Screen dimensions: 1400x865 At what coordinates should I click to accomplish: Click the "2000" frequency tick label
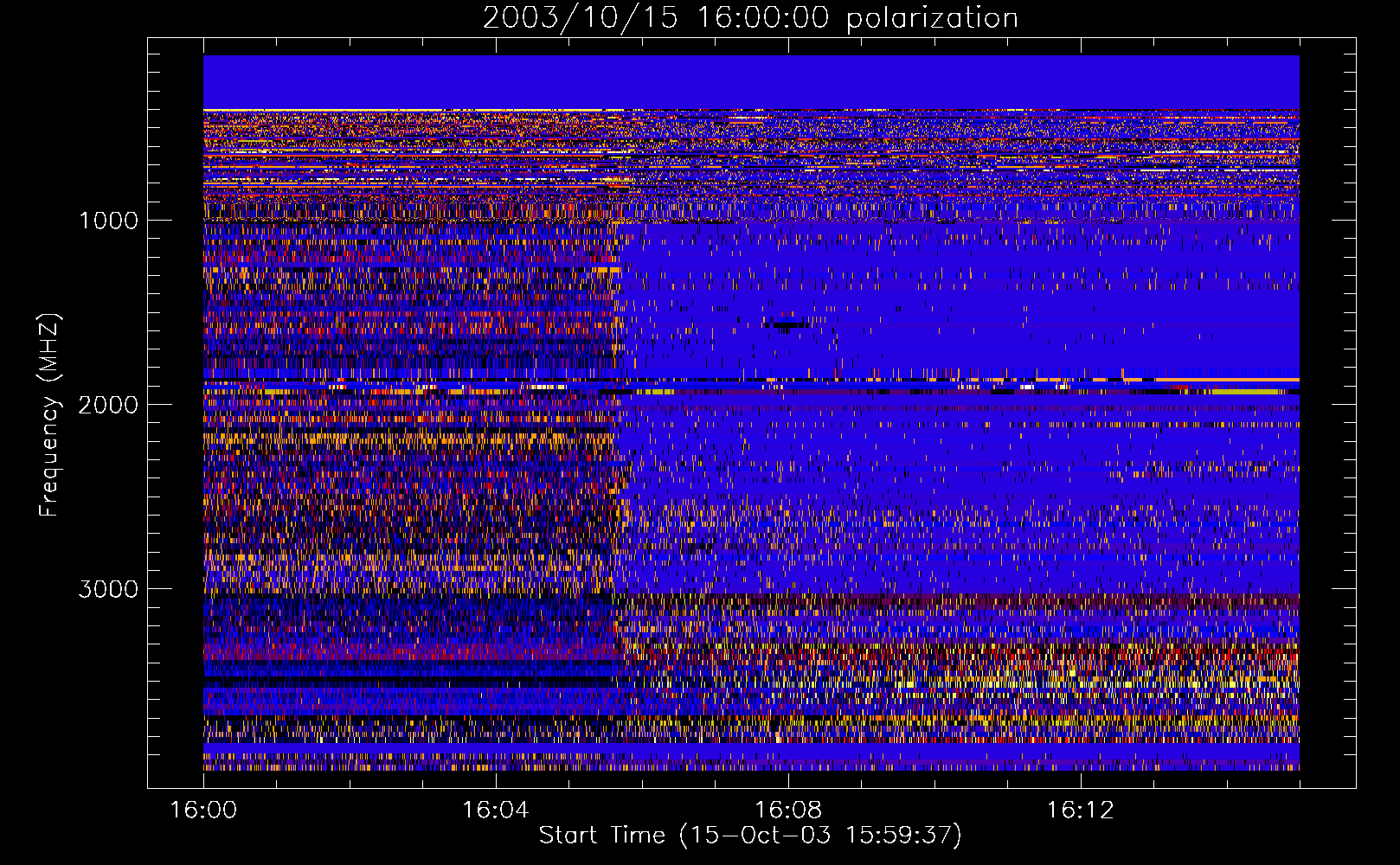(x=108, y=405)
